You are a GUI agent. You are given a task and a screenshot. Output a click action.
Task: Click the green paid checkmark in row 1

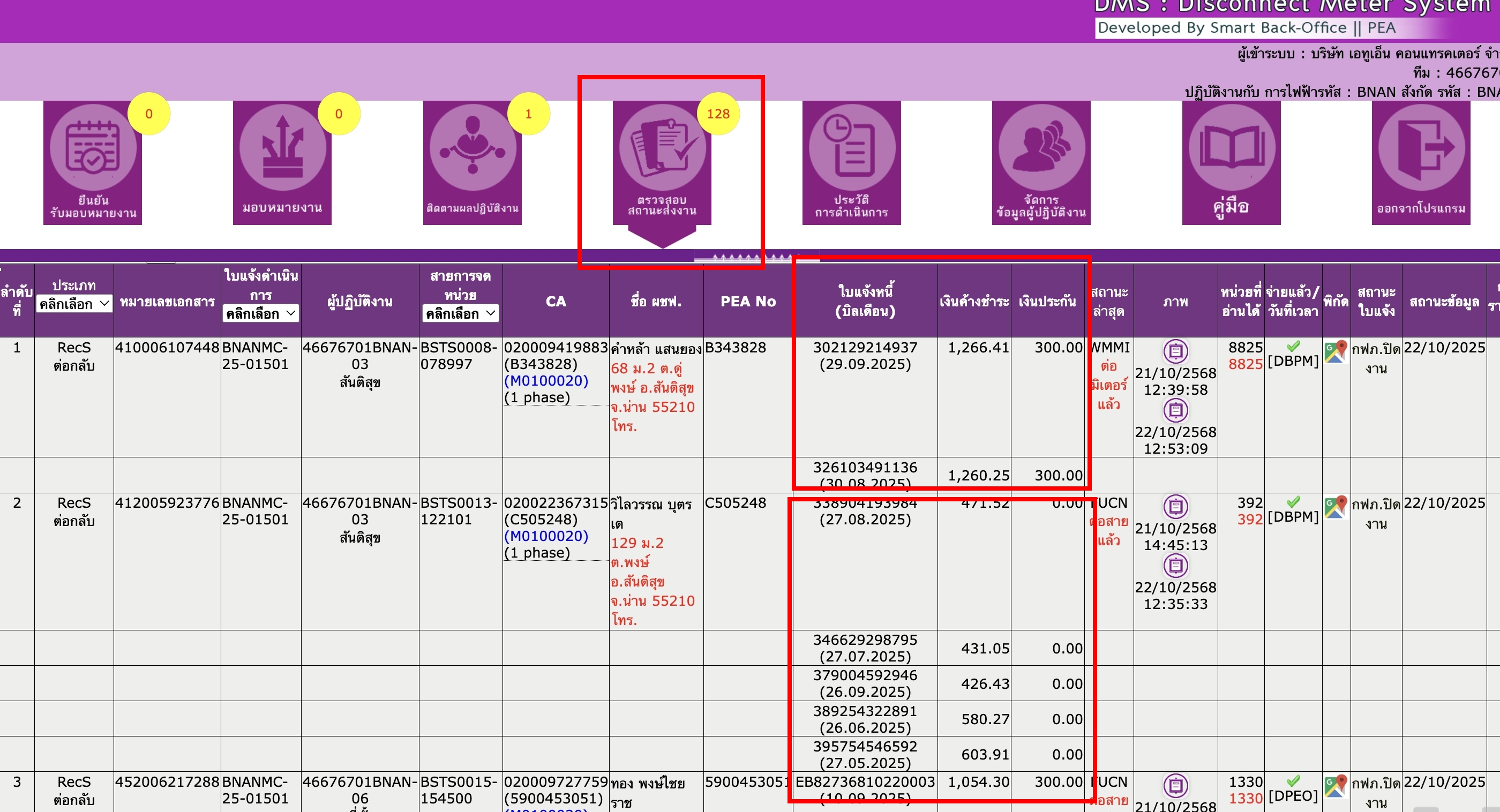point(1293,347)
